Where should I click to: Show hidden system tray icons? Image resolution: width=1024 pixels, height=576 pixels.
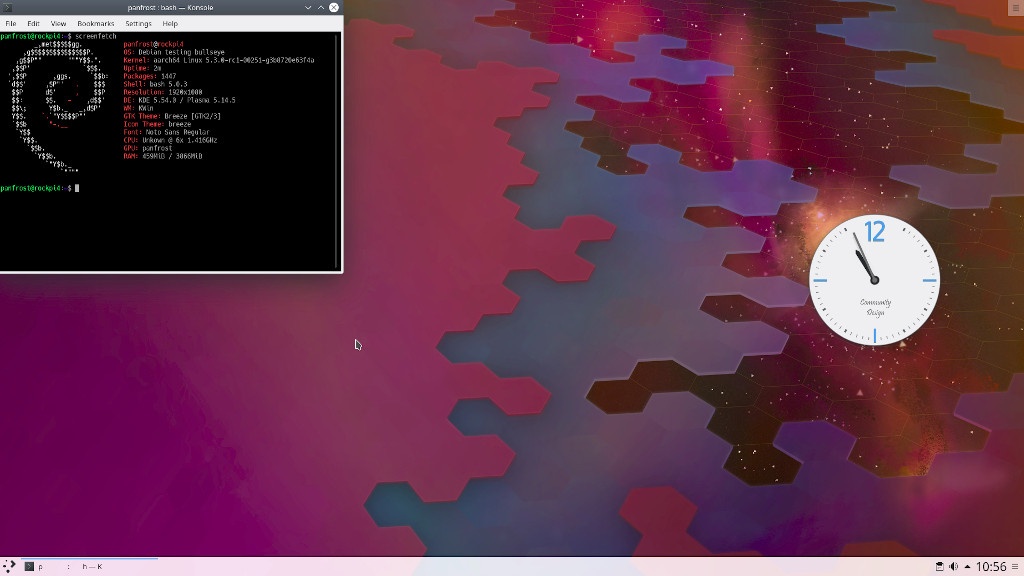(x=967, y=566)
